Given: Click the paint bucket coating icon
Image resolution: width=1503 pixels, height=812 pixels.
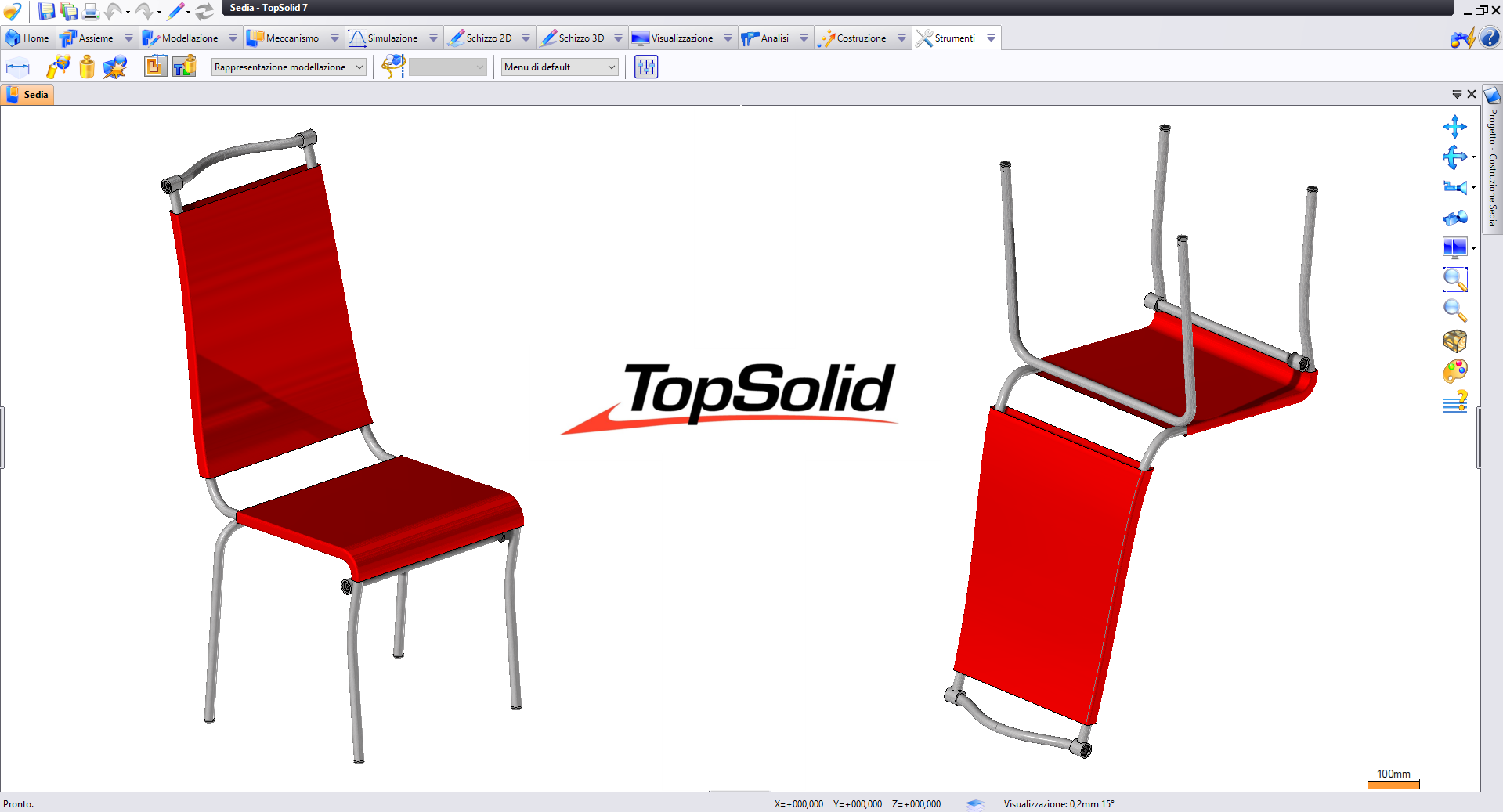Looking at the screenshot, I should coord(58,67).
